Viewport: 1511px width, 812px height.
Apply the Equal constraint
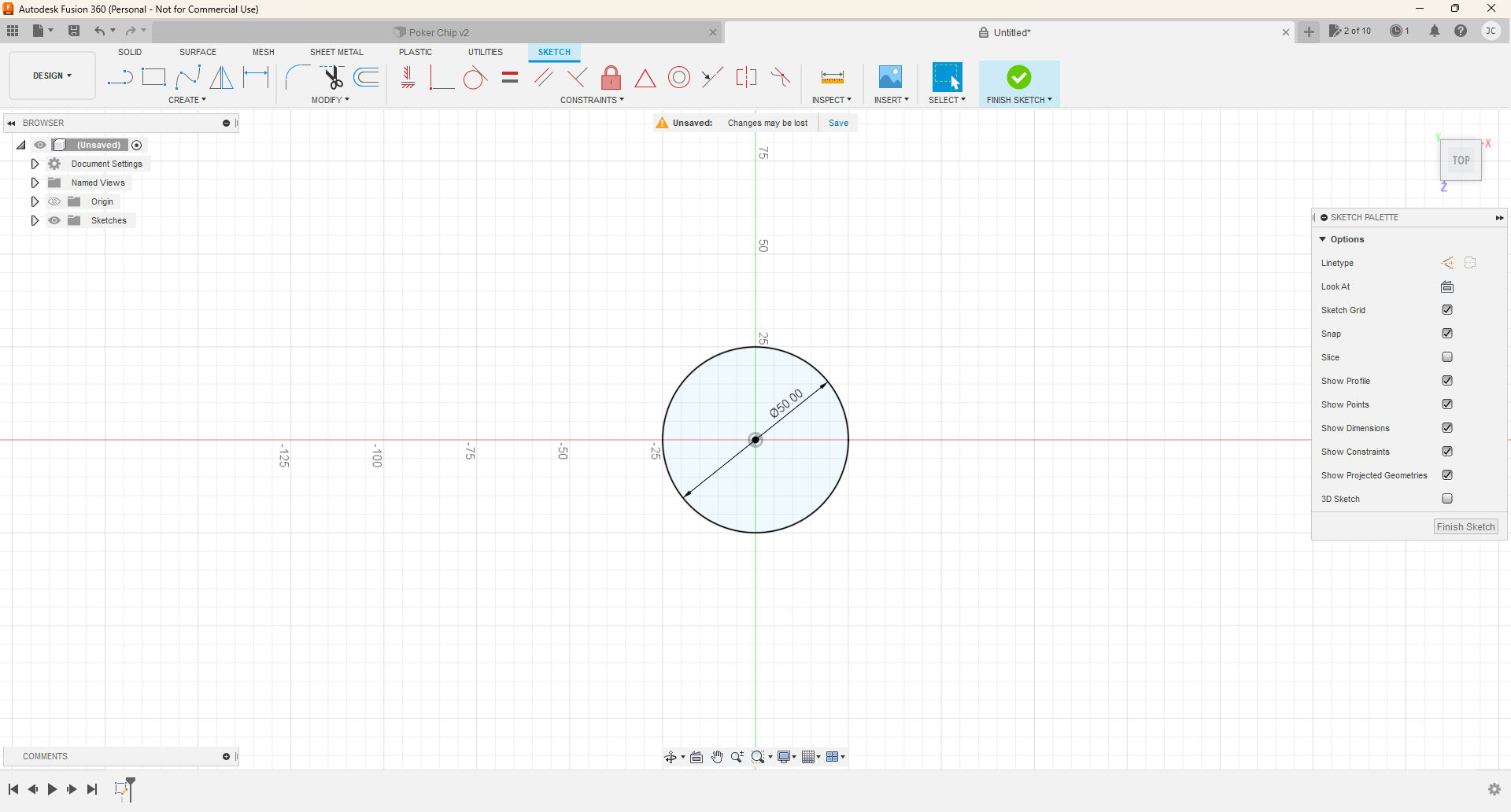(510, 77)
